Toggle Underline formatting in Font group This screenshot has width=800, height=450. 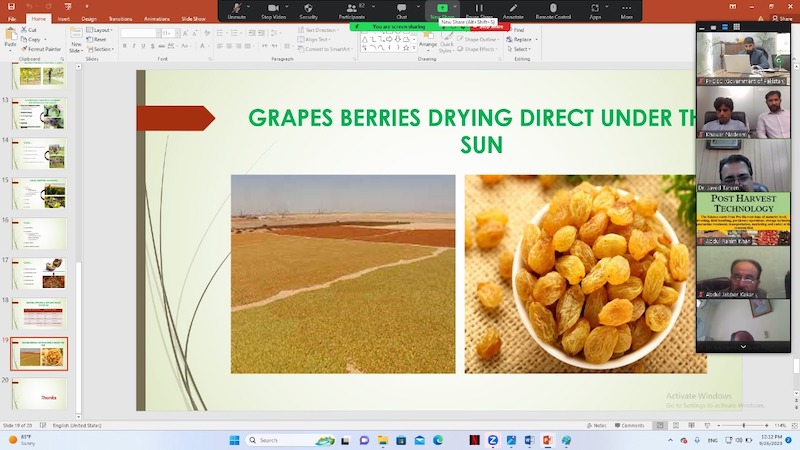click(x=143, y=46)
